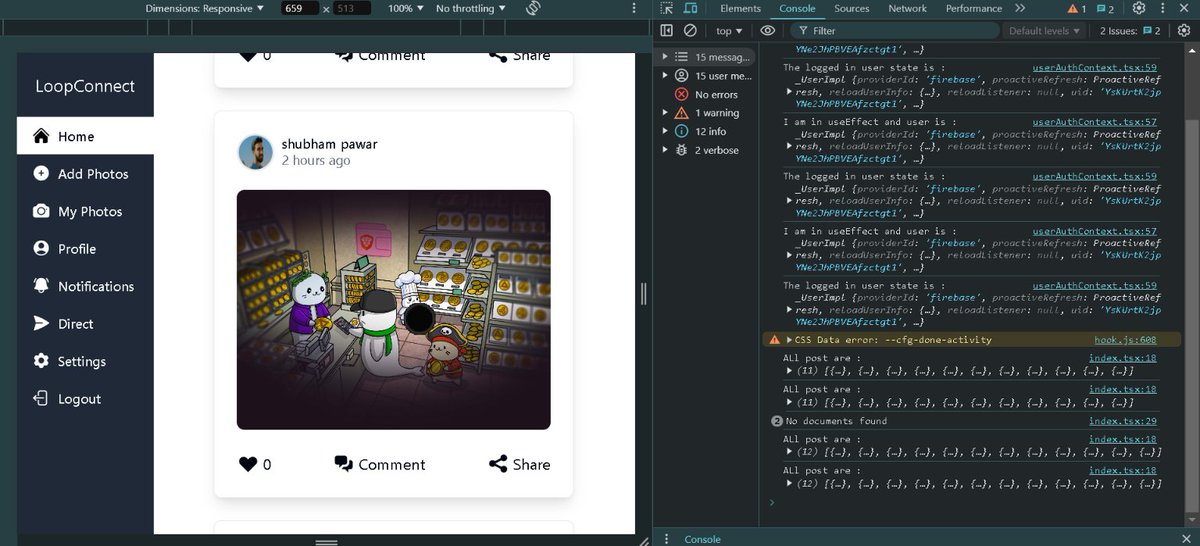The image size is (1200, 546).
Task: Edit the viewport width field 659
Action: pos(300,8)
